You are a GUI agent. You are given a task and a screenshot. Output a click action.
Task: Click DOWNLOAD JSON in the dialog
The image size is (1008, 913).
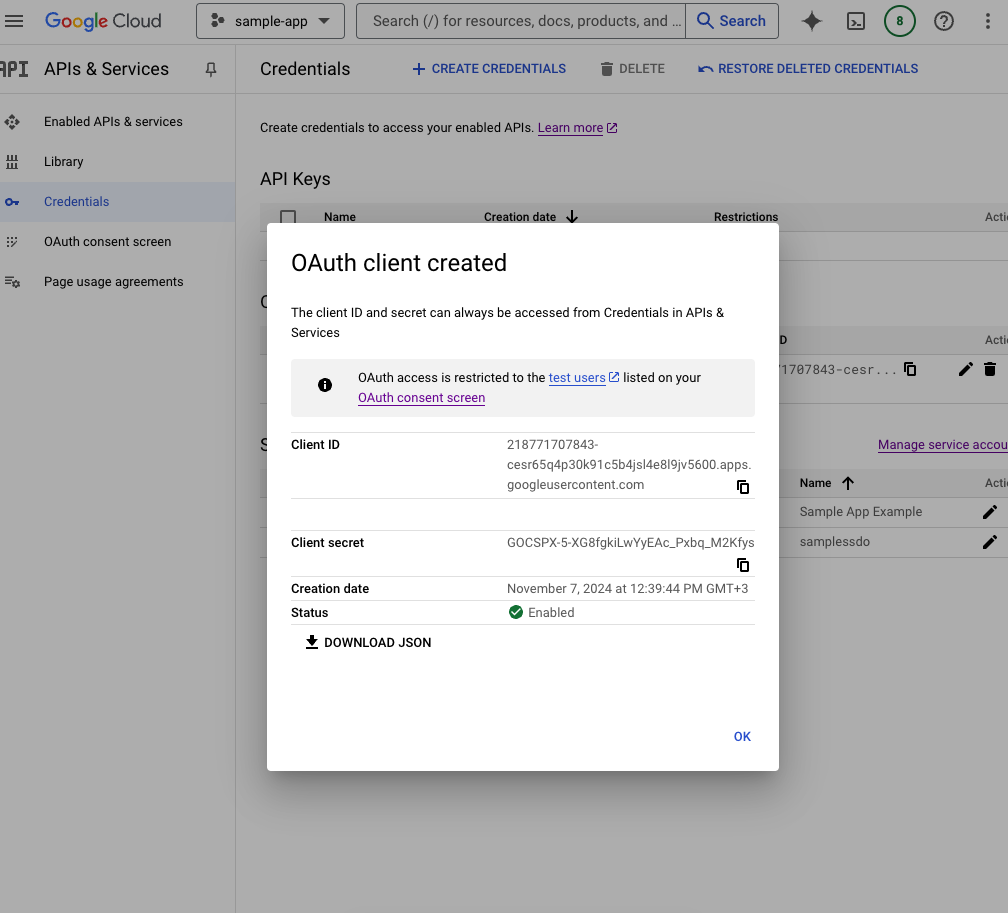tap(368, 642)
